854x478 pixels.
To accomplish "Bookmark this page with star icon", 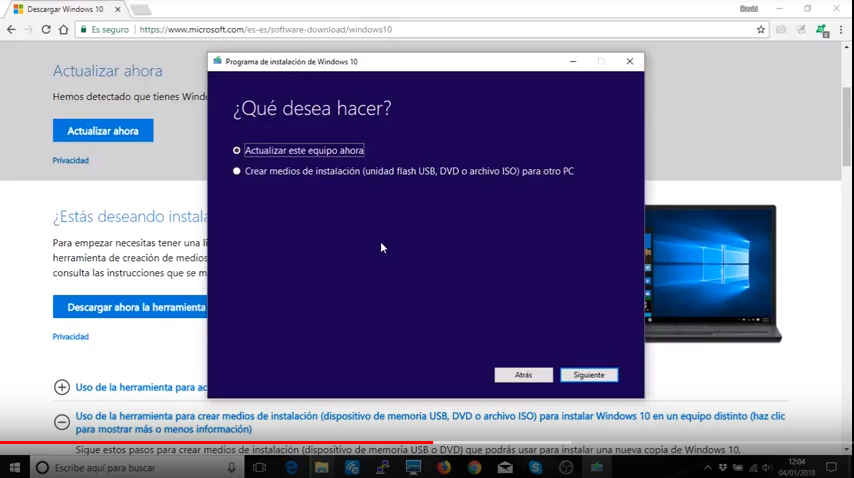I will point(761,30).
